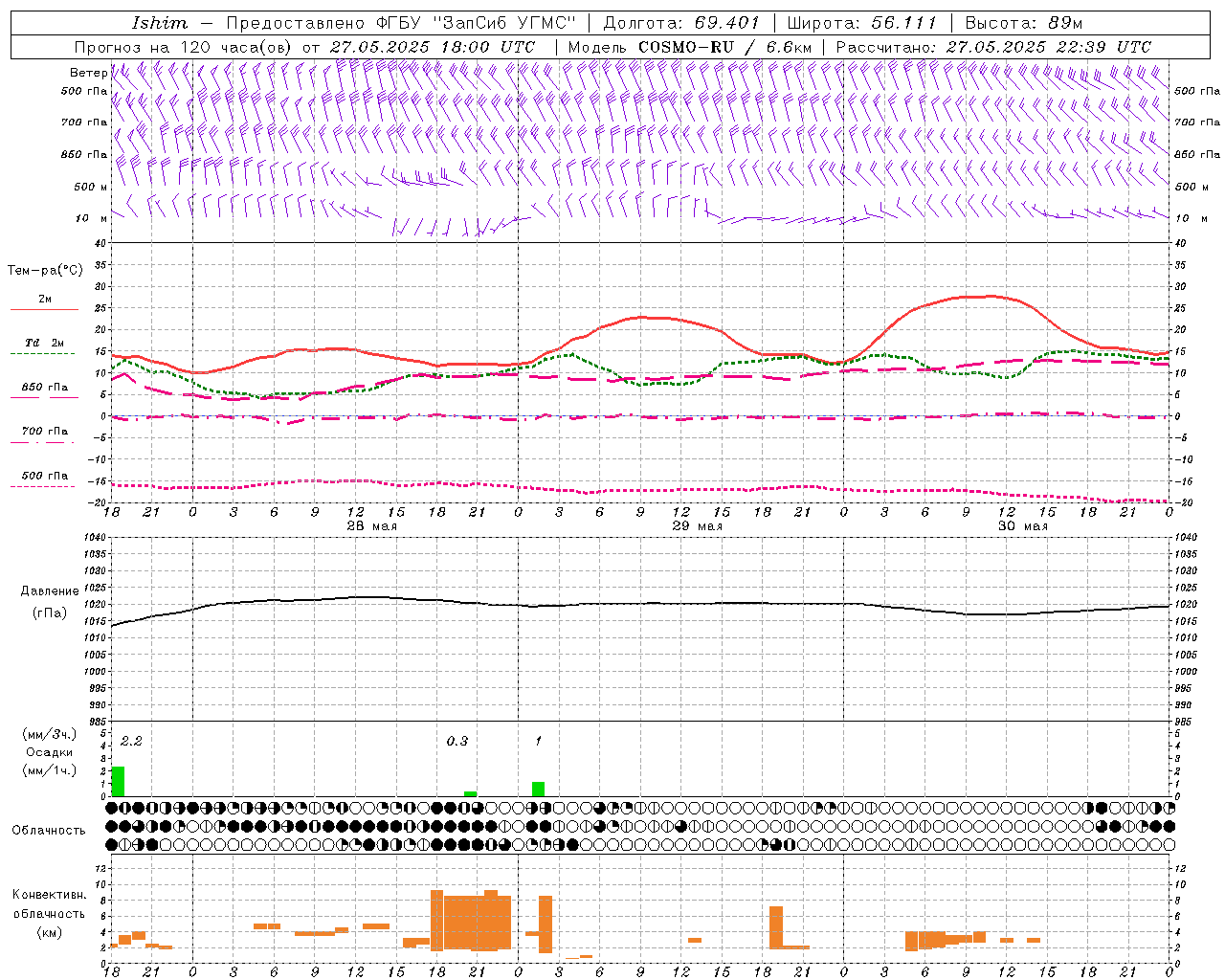This screenshot has height=980, width=1225.
Task: Click the Осадки precipitation label
Action: pos(49,752)
